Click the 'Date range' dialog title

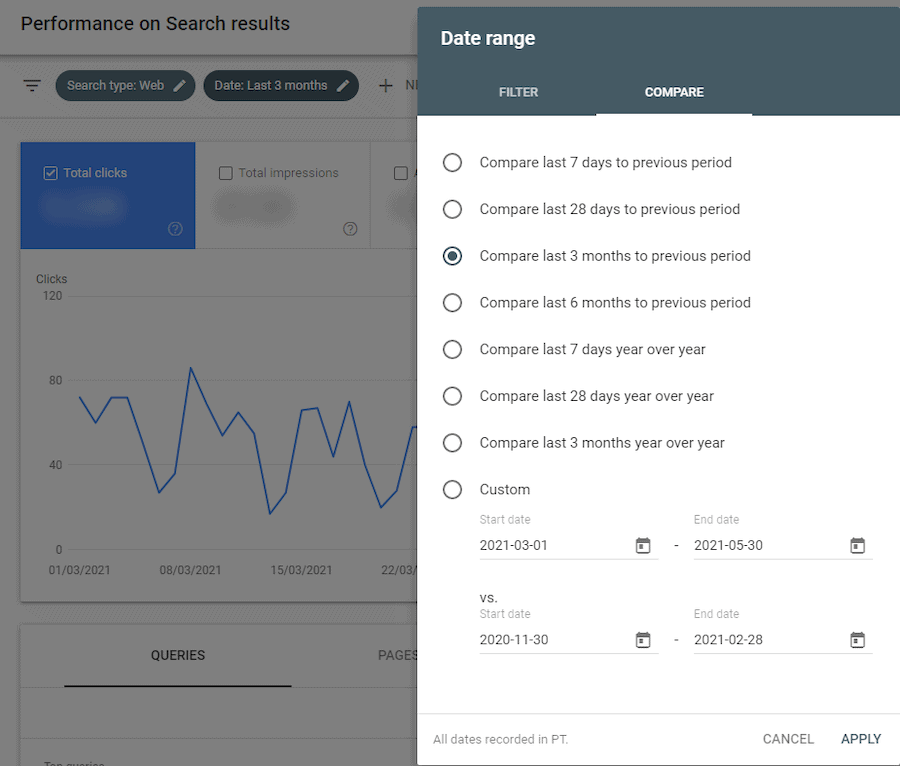[488, 38]
